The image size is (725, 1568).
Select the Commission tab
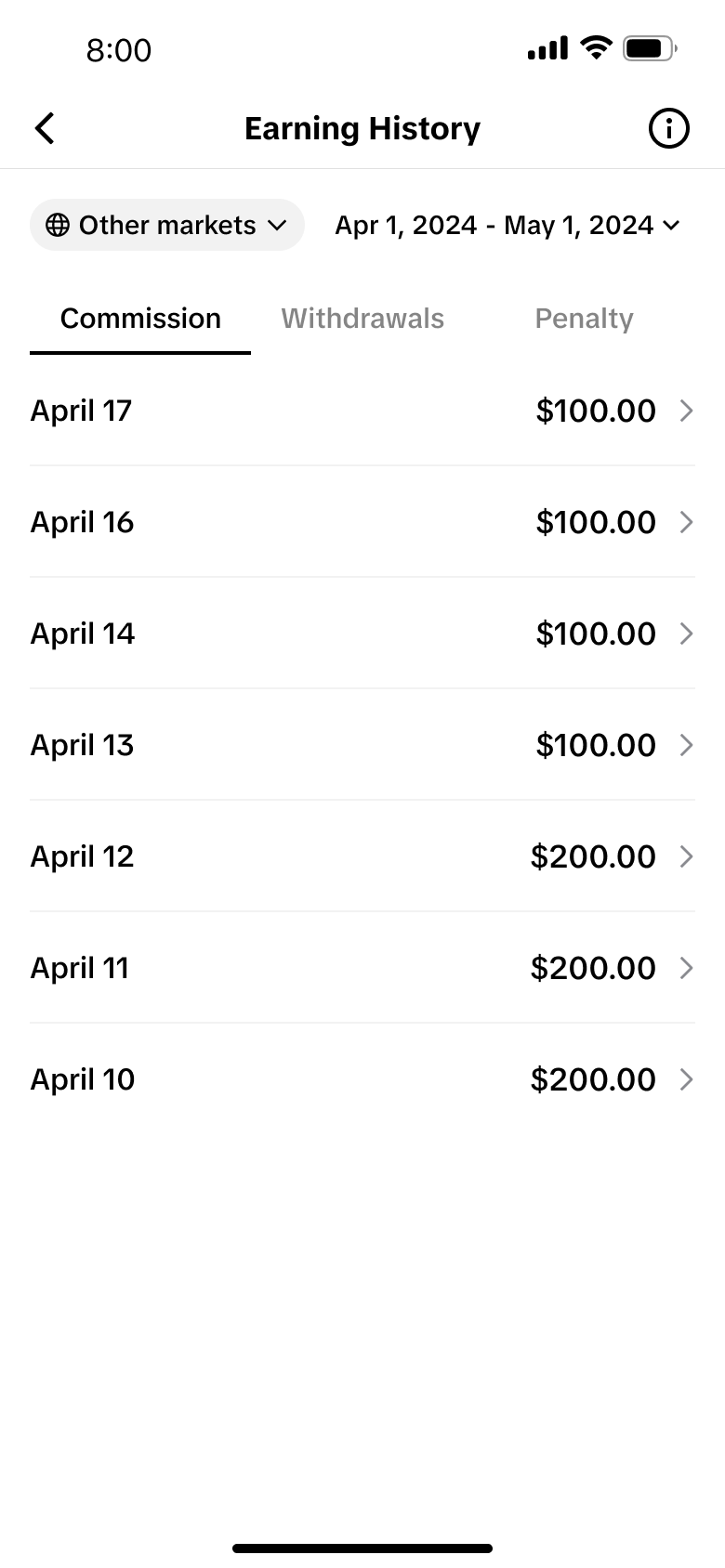tap(140, 319)
